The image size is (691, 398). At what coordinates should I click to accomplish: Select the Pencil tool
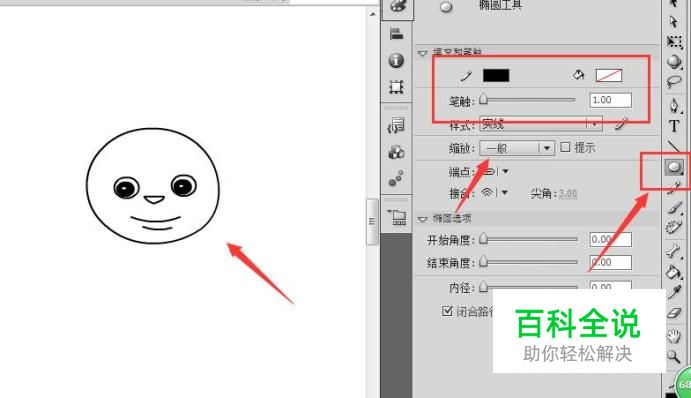(x=674, y=188)
